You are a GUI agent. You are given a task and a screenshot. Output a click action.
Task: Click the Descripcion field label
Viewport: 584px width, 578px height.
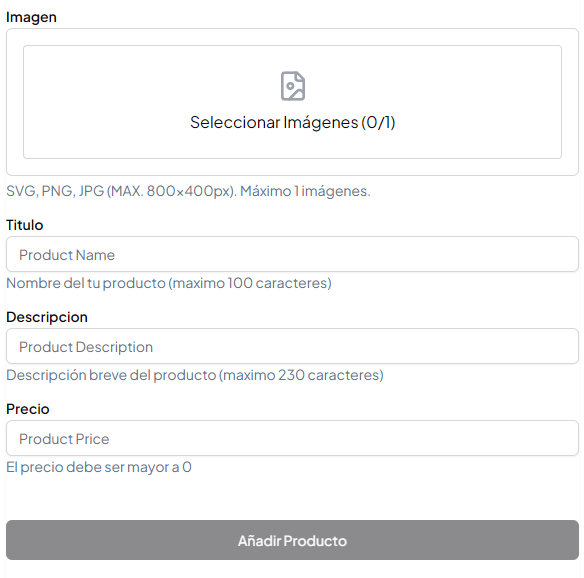(47, 317)
